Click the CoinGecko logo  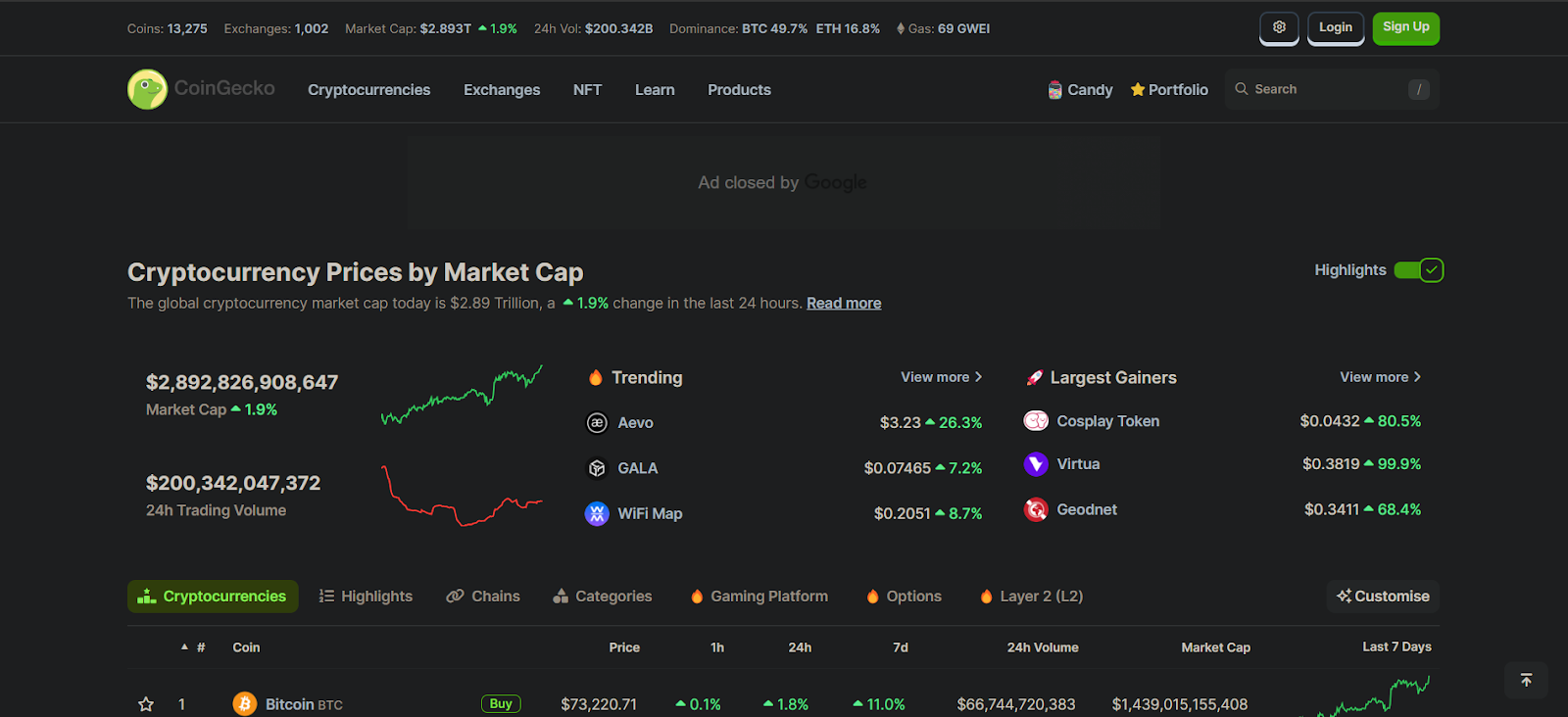(x=201, y=89)
